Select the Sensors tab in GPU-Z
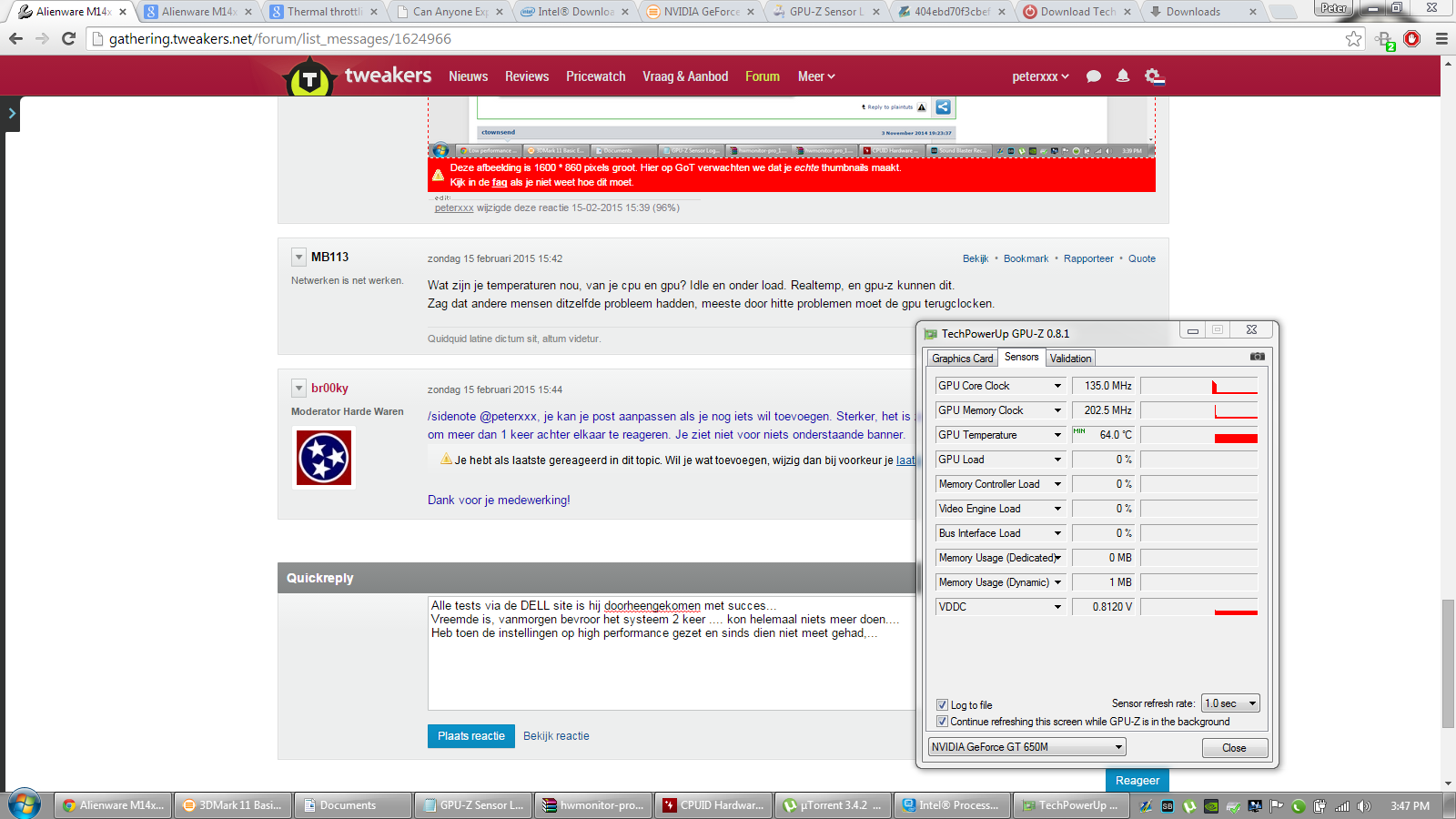 [1021, 357]
